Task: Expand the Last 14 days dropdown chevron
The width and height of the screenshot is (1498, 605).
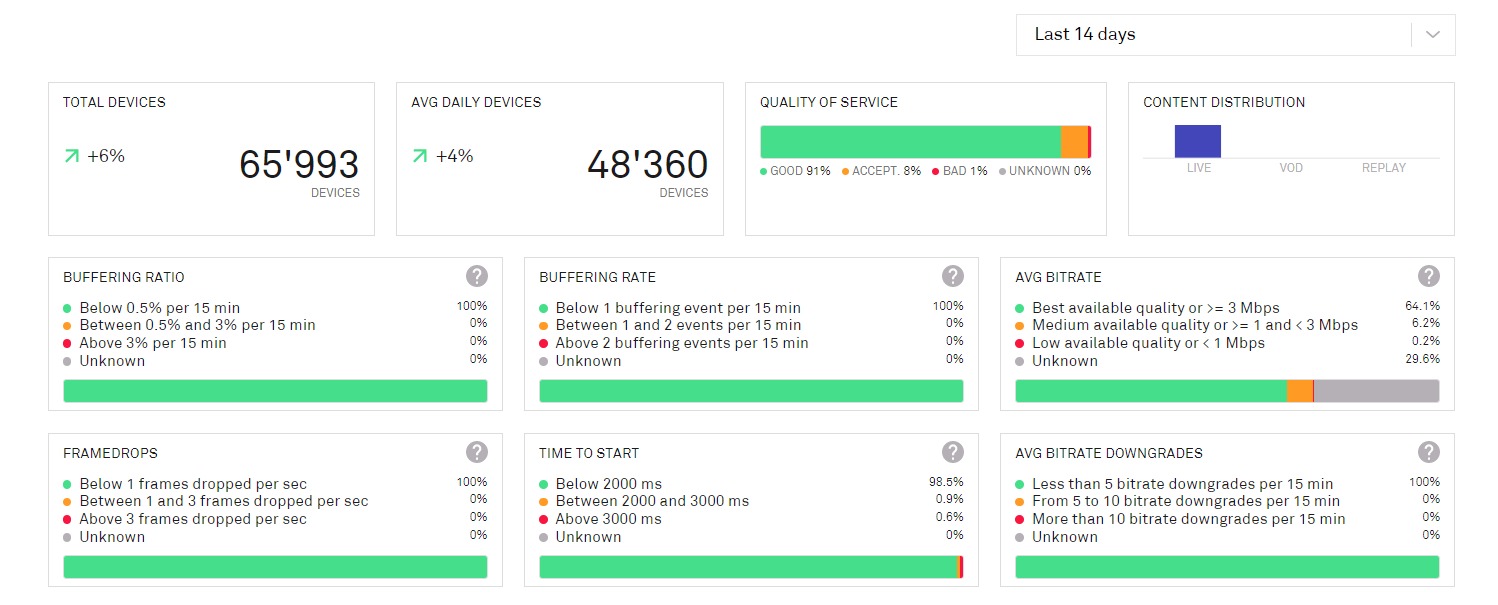Action: click(1433, 35)
